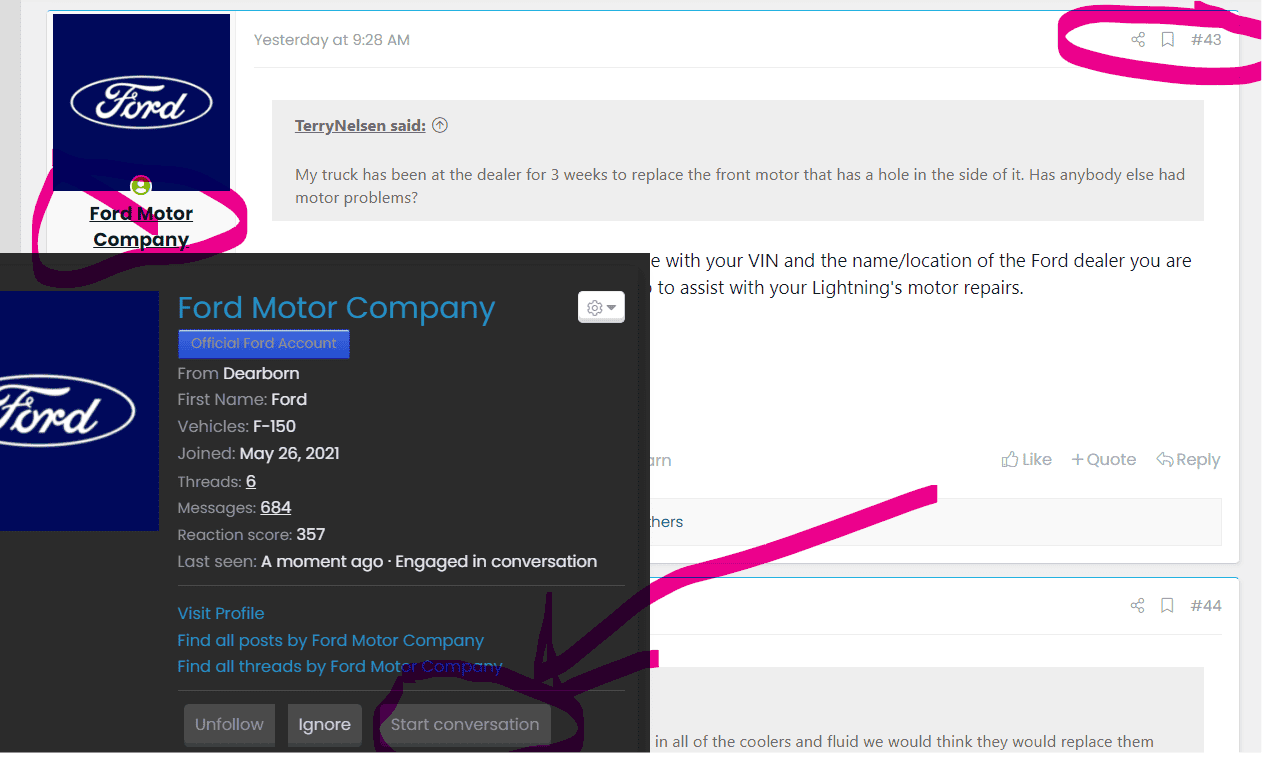
Task: Like the Ford Motor Company post
Action: (x=1026, y=460)
